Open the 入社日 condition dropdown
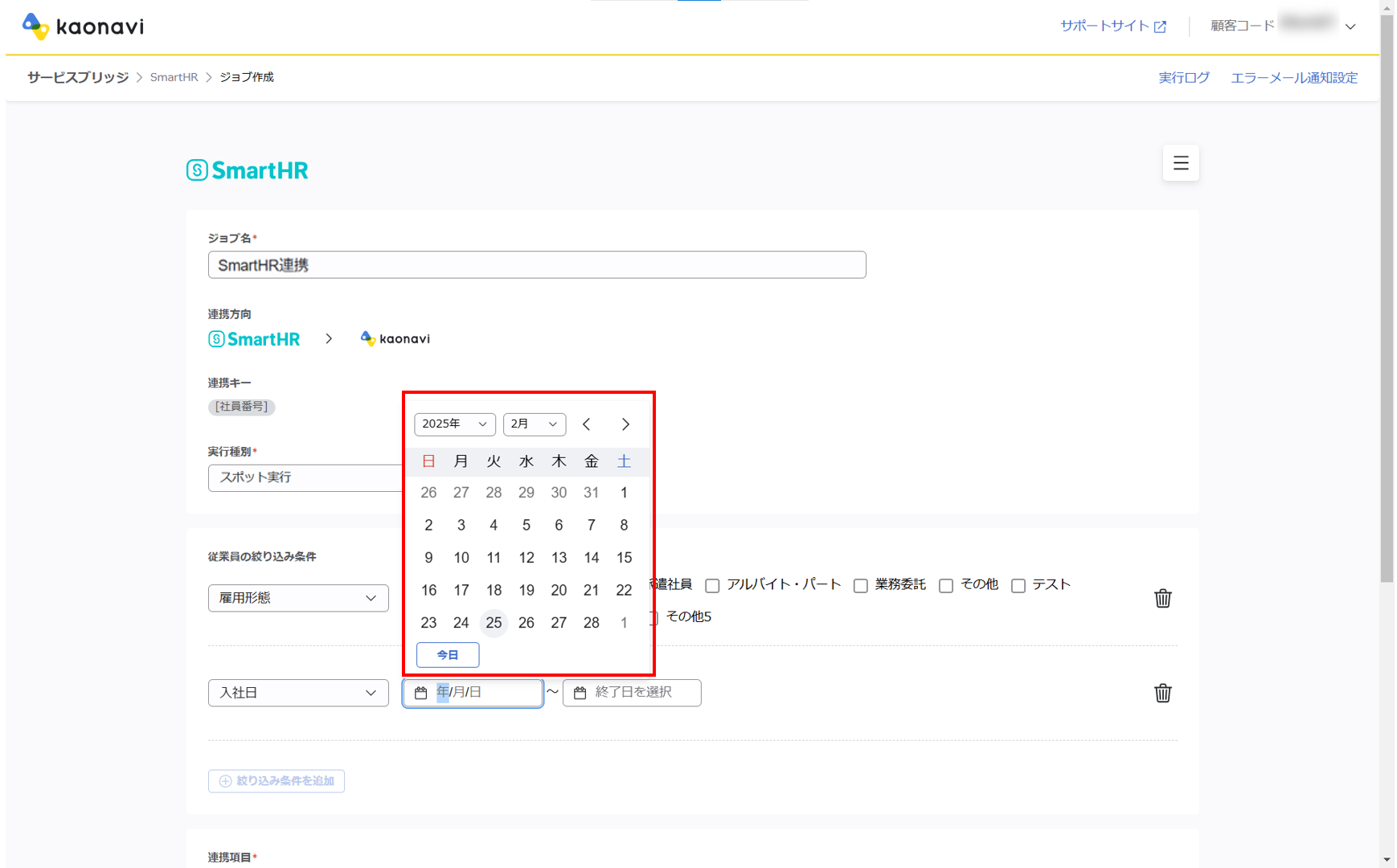This screenshot has height=868, width=1397. [x=298, y=693]
